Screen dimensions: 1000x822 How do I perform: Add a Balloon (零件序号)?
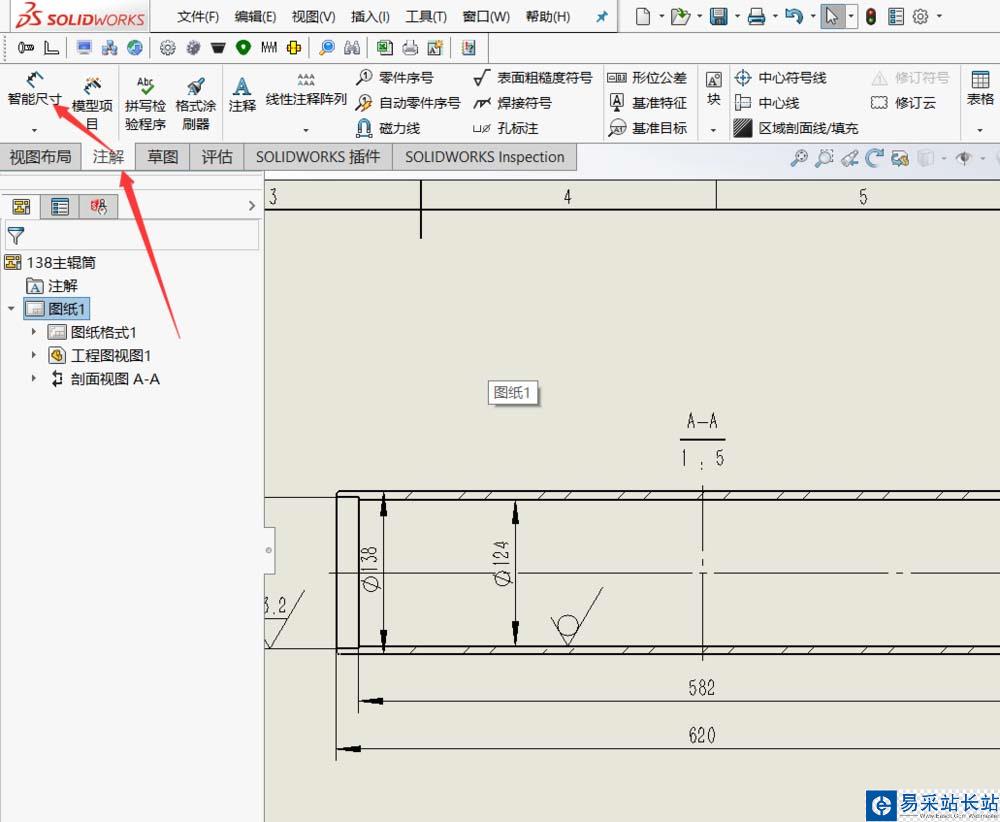click(x=395, y=78)
